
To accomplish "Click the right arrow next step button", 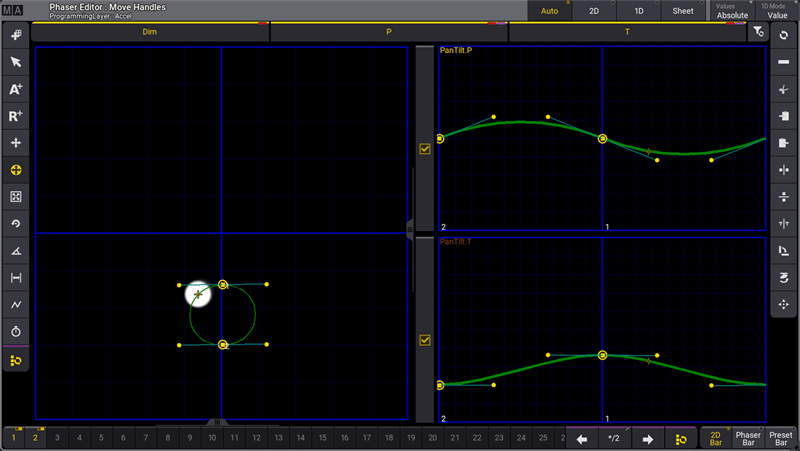I will click(x=648, y=439).
